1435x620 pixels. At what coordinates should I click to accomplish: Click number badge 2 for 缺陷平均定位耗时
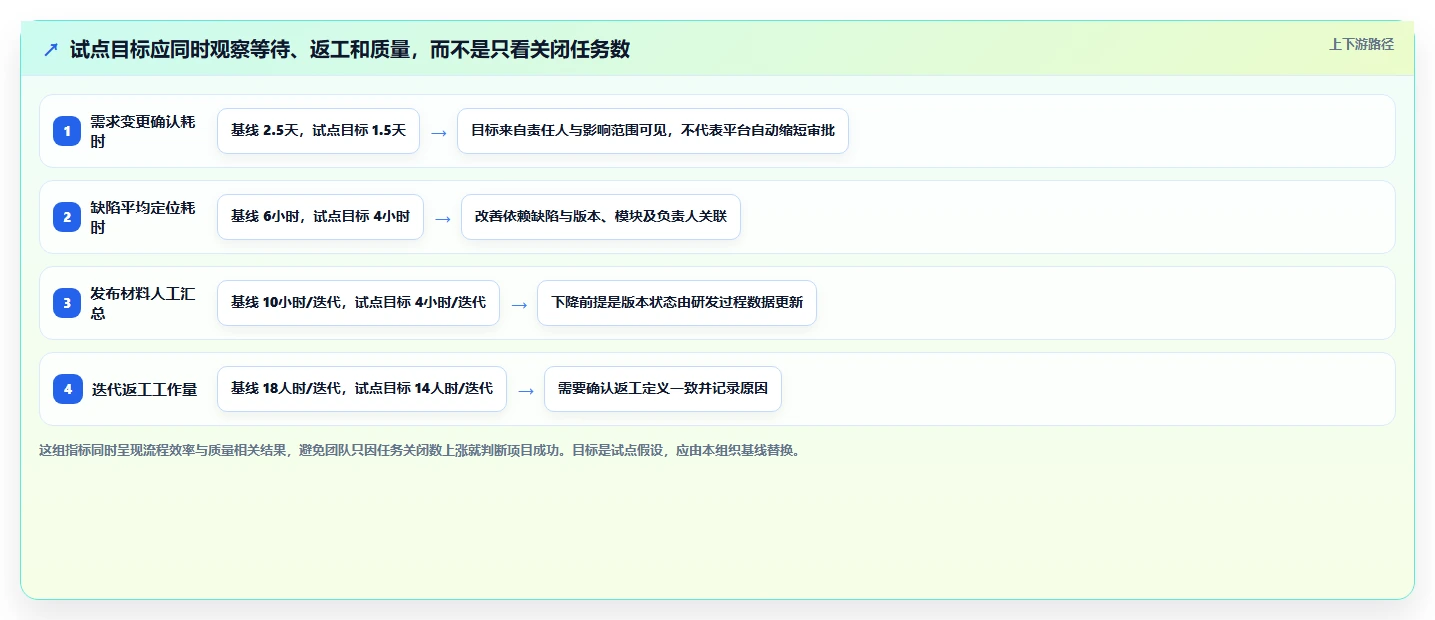(67, 217)
